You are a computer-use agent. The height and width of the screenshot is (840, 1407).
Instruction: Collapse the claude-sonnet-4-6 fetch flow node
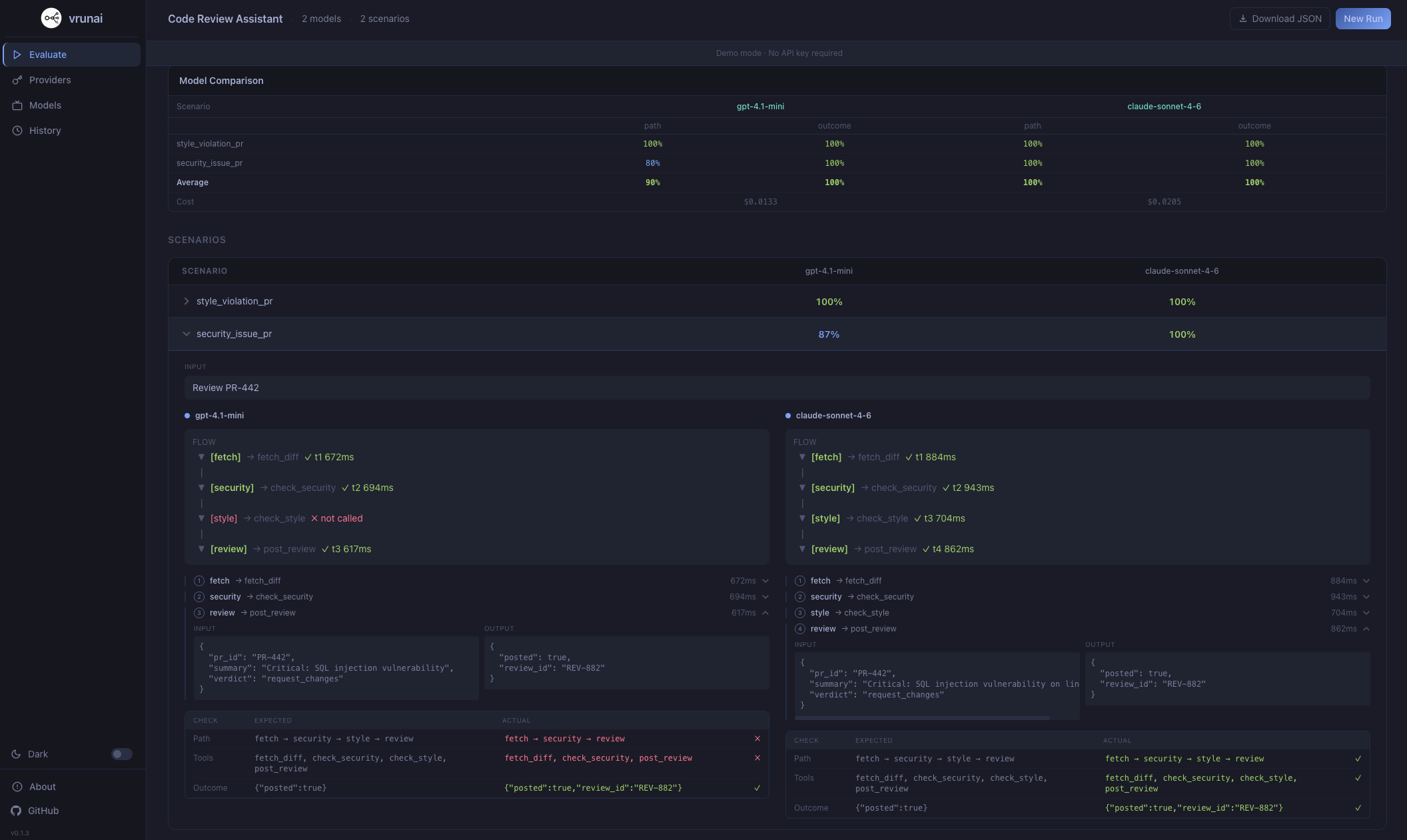point(802,457)
